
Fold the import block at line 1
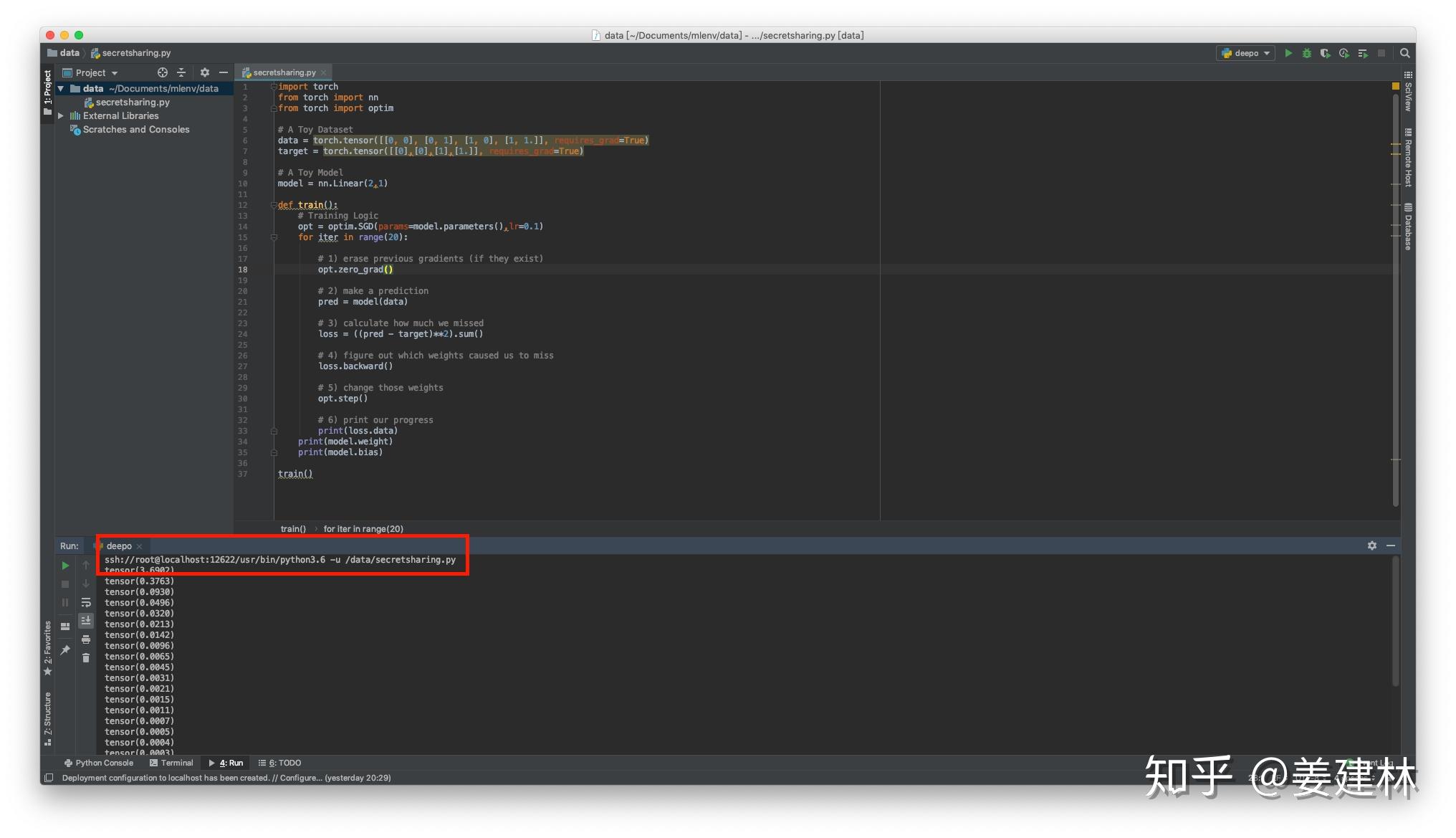coord(274,87)
